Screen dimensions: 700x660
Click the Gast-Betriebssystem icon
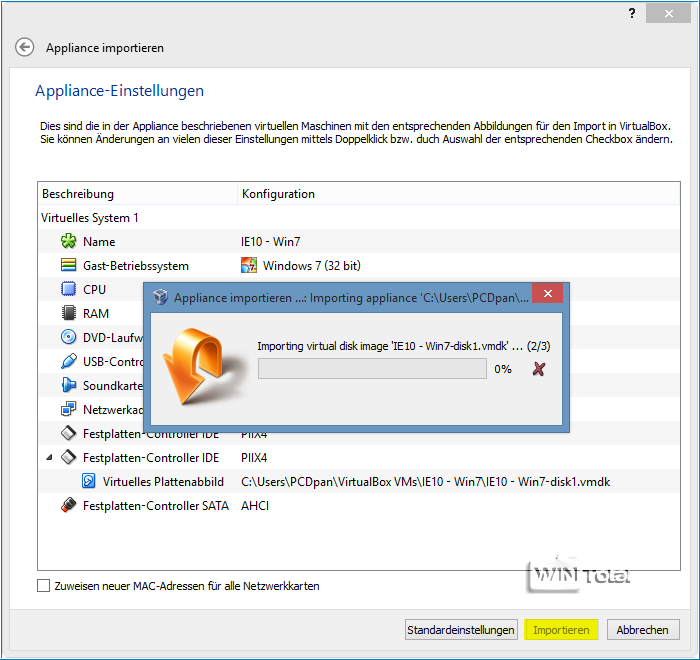68,265
